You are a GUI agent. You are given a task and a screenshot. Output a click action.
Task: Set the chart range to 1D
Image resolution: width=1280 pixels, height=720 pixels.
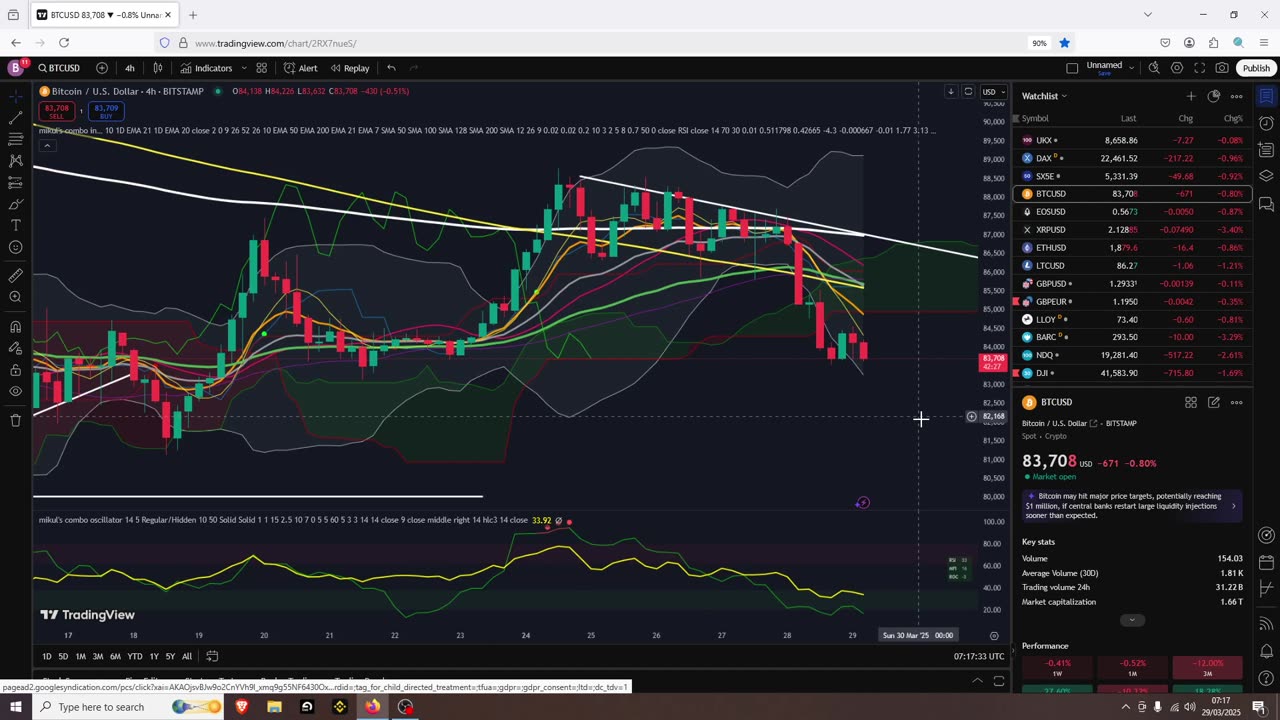[46, 656]
